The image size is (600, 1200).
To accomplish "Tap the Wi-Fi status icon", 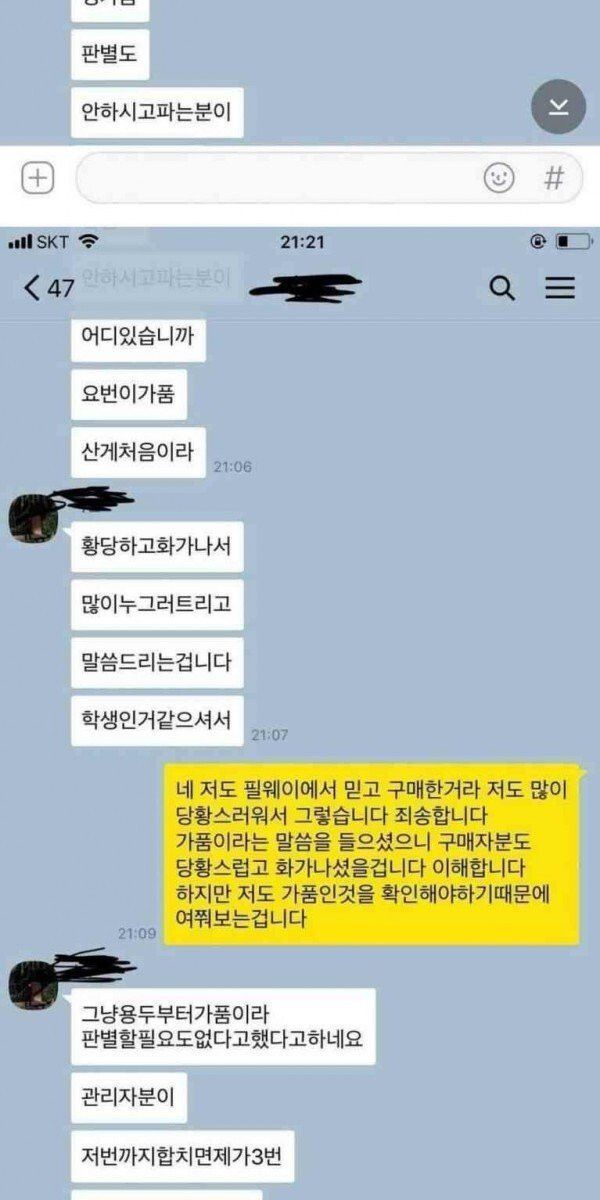I will pos(89,242).
